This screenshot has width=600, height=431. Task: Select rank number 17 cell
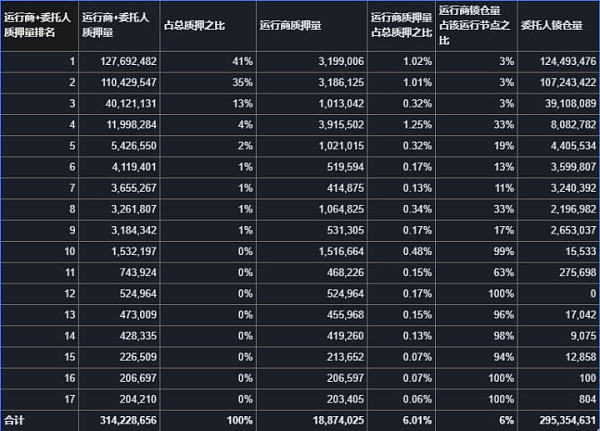[x=70, y=397]
